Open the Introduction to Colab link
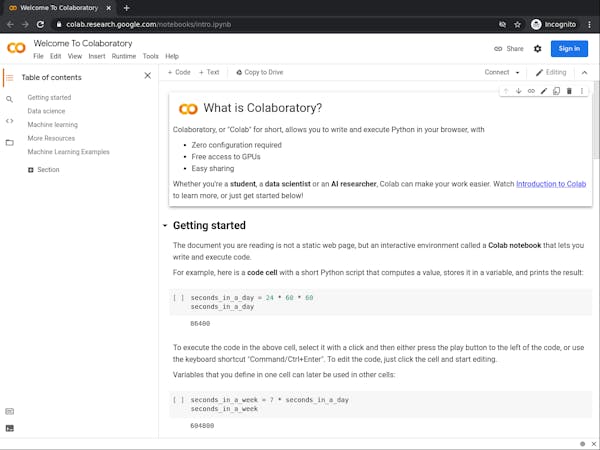This screenshot has height=450, width=600. tap(551, 183)
